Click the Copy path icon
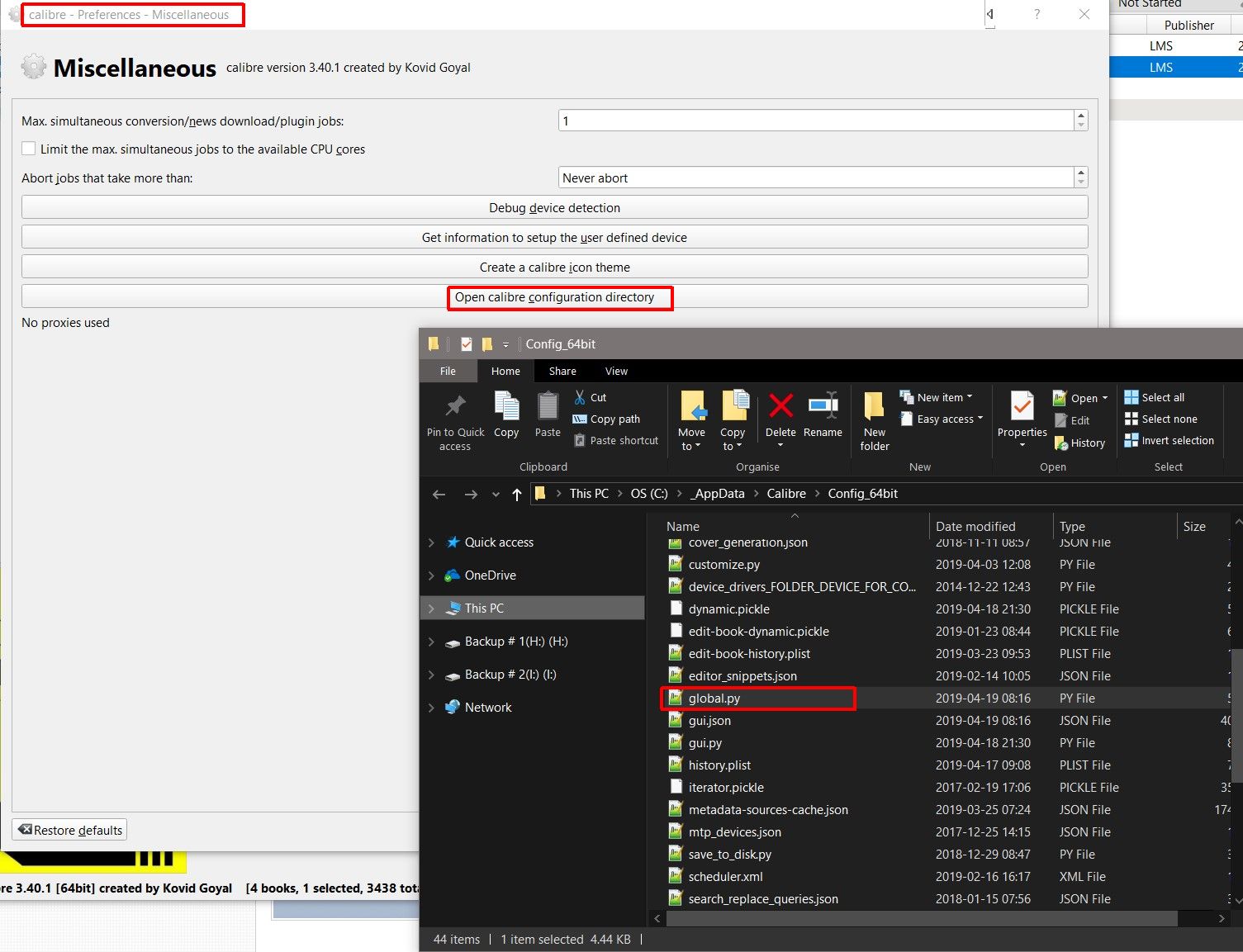 tap(580, 419)
